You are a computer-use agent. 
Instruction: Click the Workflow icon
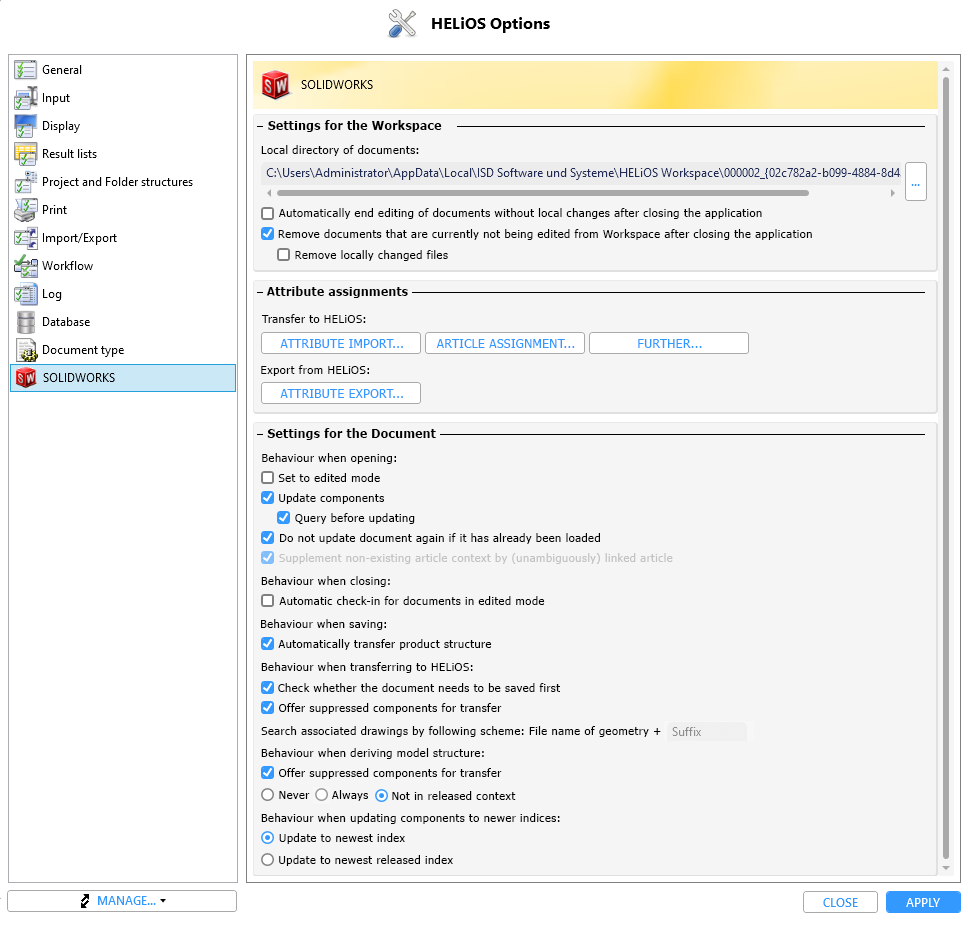(25, 266)
